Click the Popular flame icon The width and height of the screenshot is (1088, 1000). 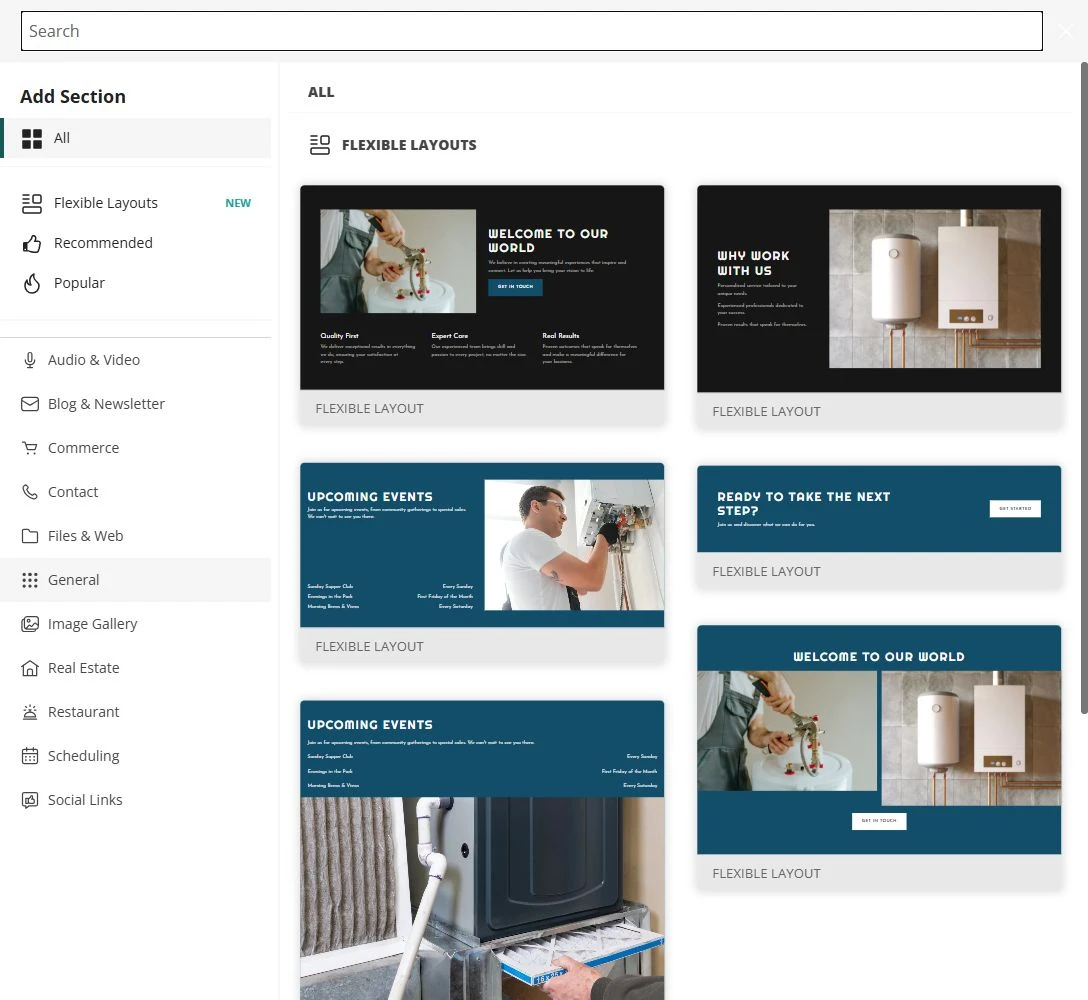coord(31,283)
